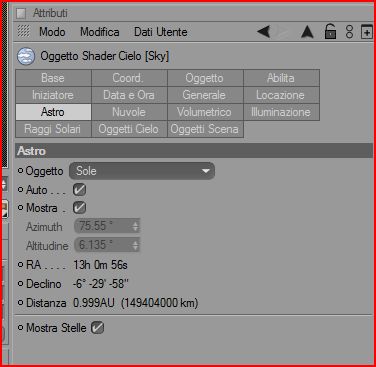Screen dimensions: 376x367
Task: Switch to the Oggetti Cielo tab
Action: click(129, 129)
